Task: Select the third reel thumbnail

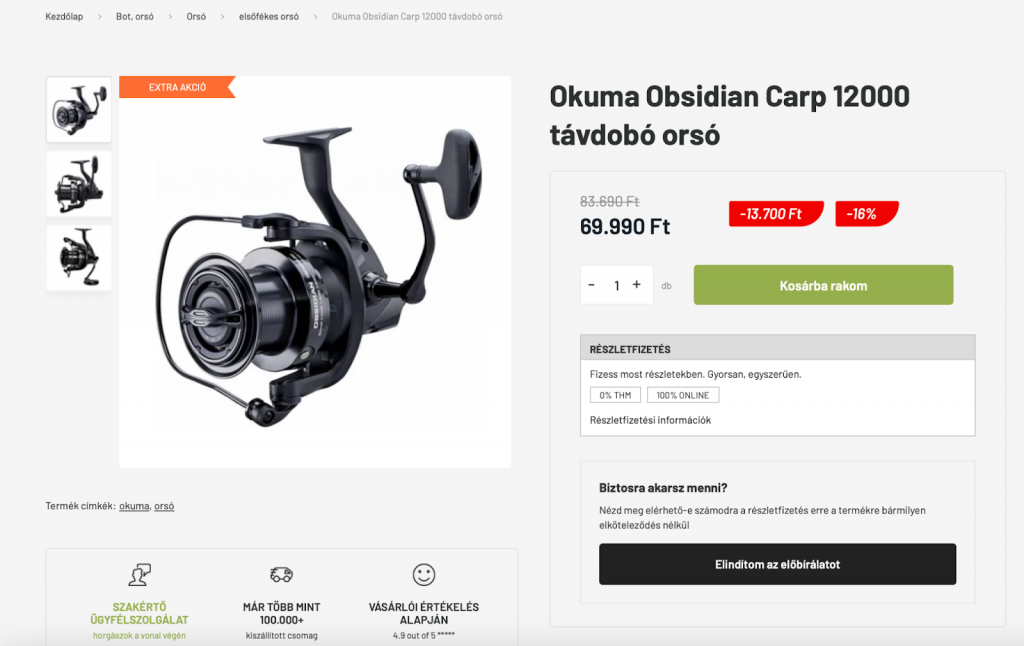Action: coord(79,258)
